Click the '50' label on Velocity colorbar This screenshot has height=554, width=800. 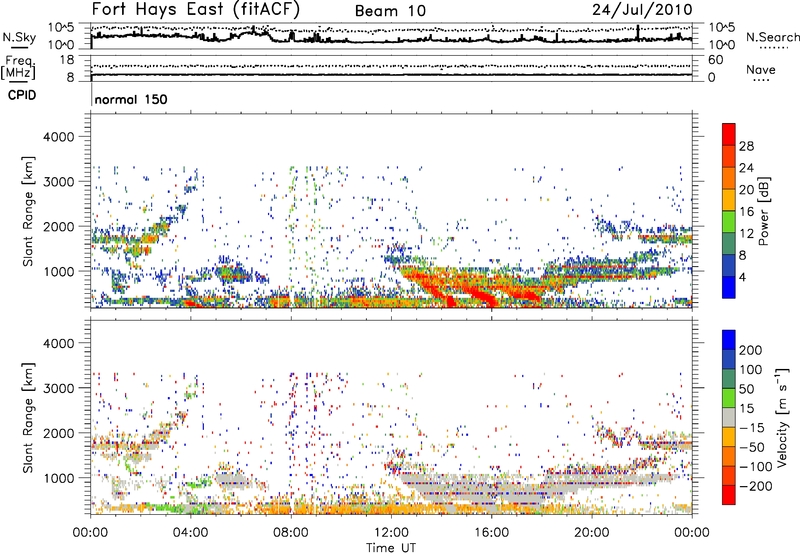point(746,389)
